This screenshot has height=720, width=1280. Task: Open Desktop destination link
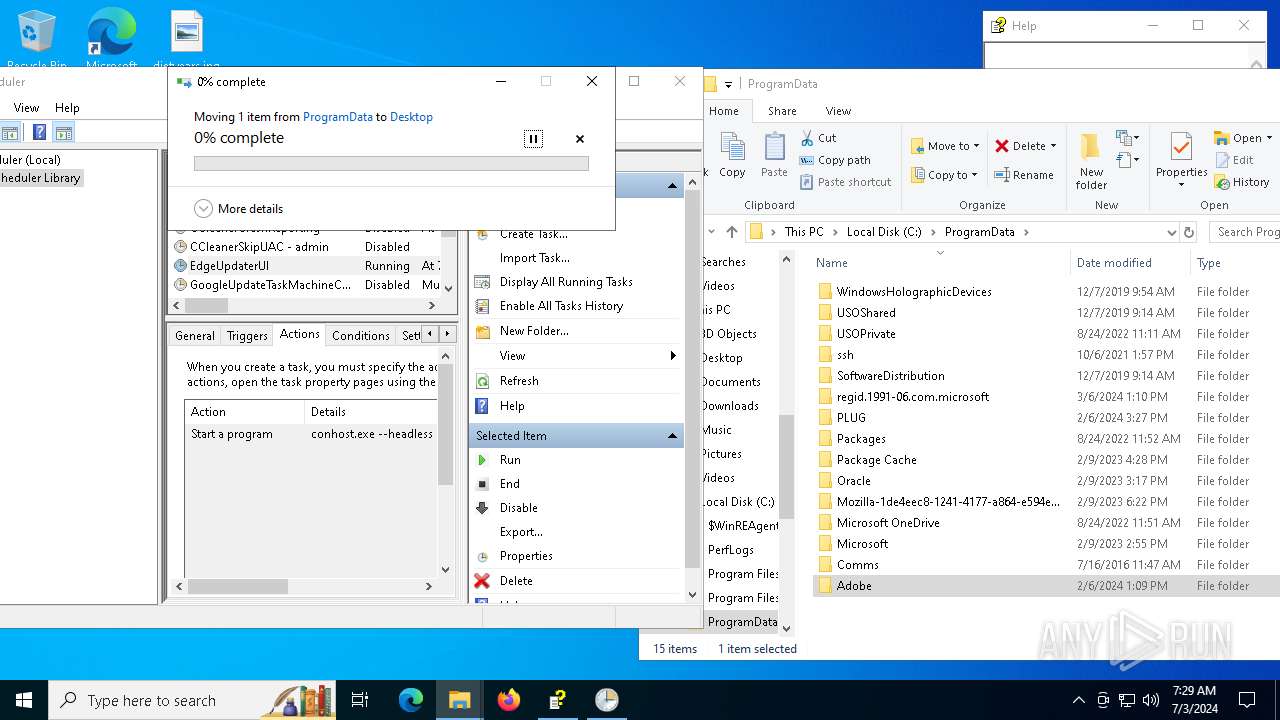pyautogui.click(x=411, y=117)
